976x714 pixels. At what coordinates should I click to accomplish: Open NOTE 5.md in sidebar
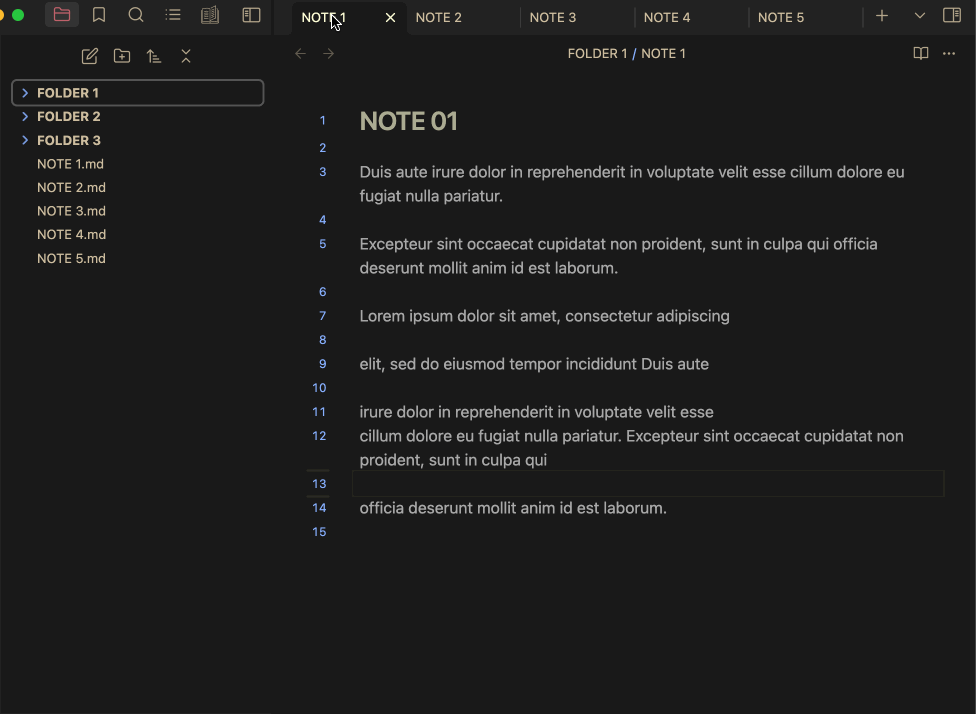click(71, 258)
